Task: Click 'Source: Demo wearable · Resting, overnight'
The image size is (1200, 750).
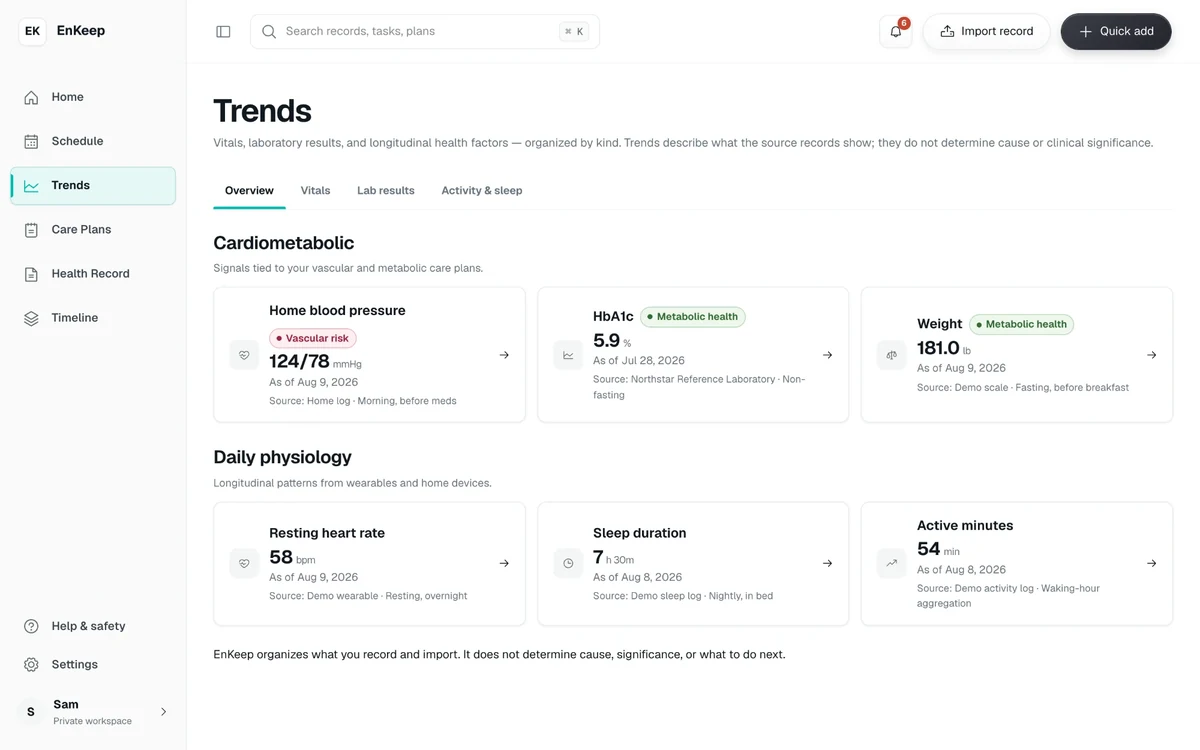Action: (x=368, y=596)
